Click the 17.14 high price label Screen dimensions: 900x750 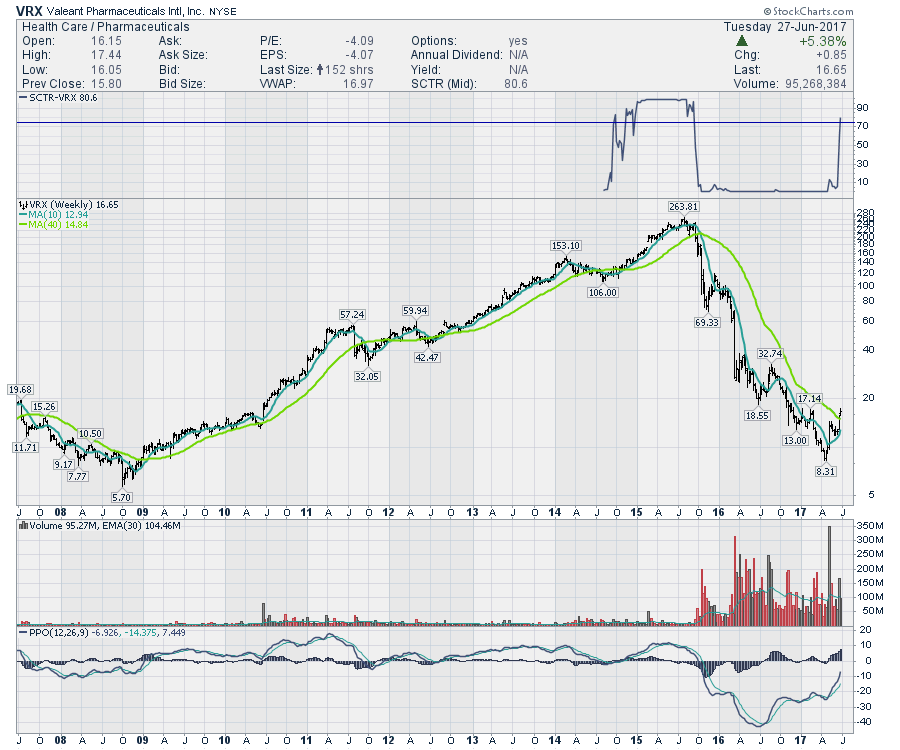click(809, 398)
